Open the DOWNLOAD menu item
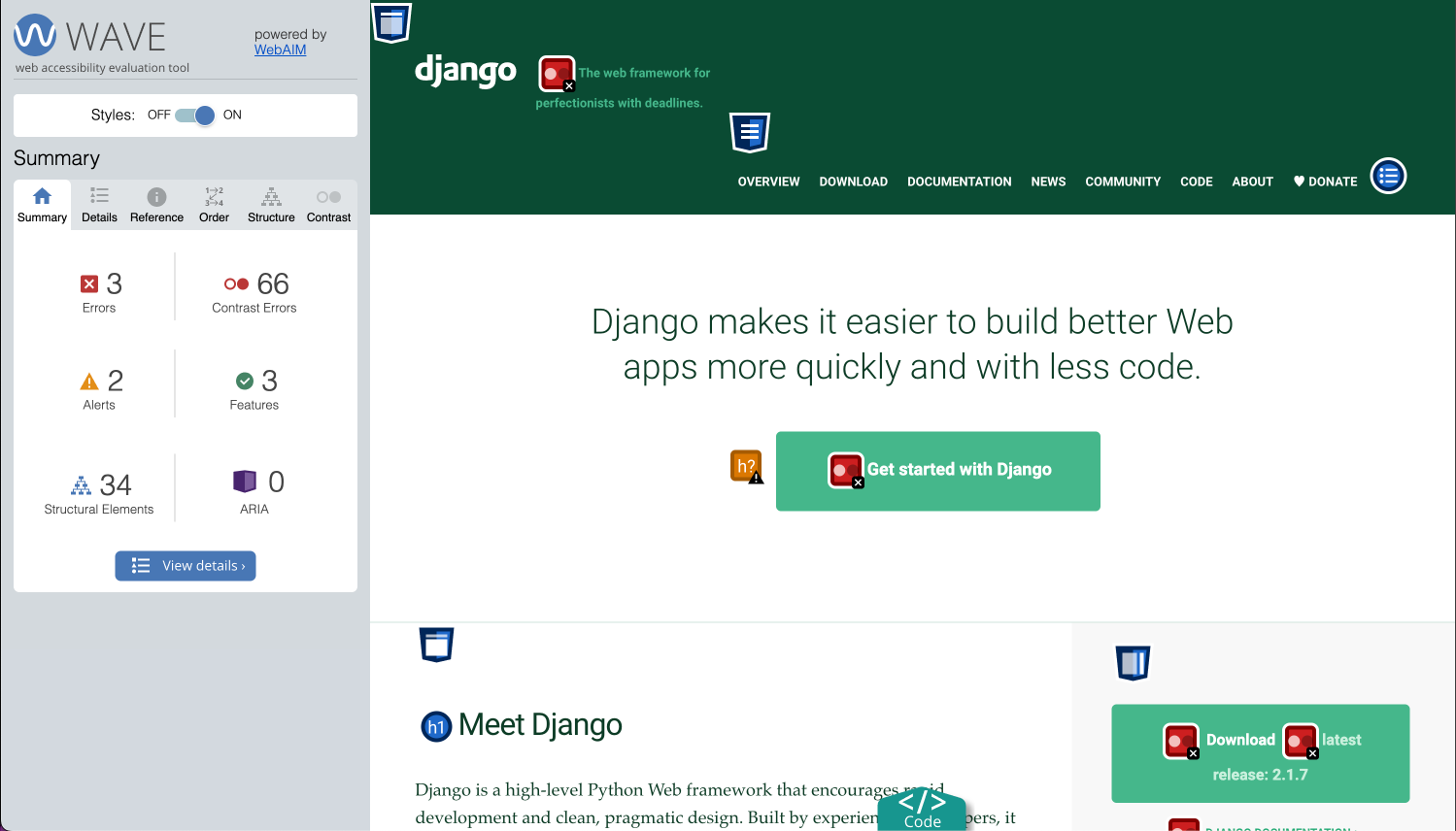This screenshot has height=831, width=1456. (853, 182)
